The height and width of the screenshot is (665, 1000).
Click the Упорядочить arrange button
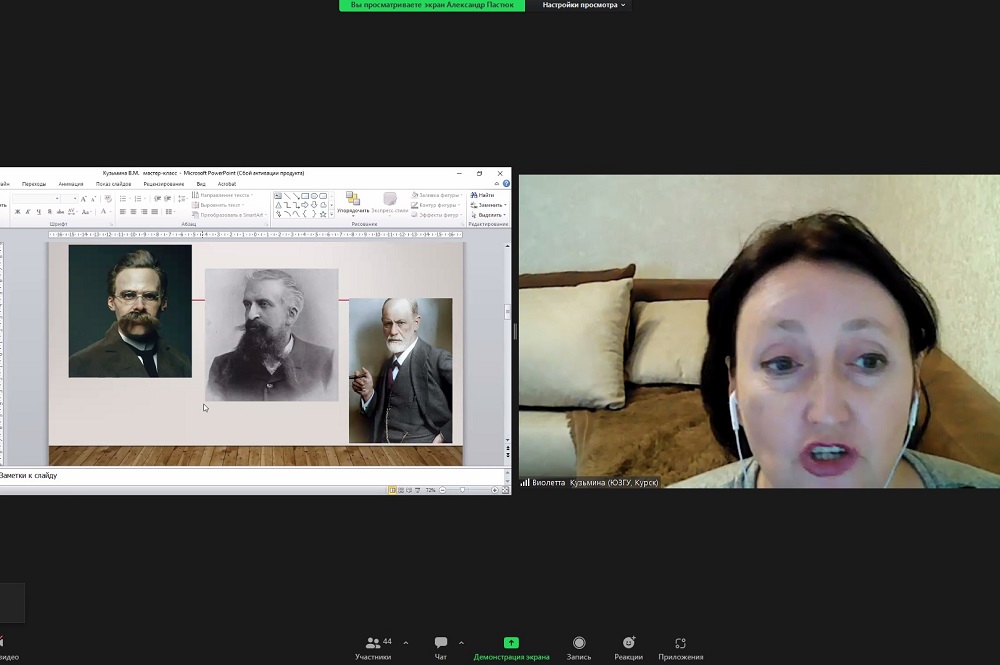coord(353,203)
